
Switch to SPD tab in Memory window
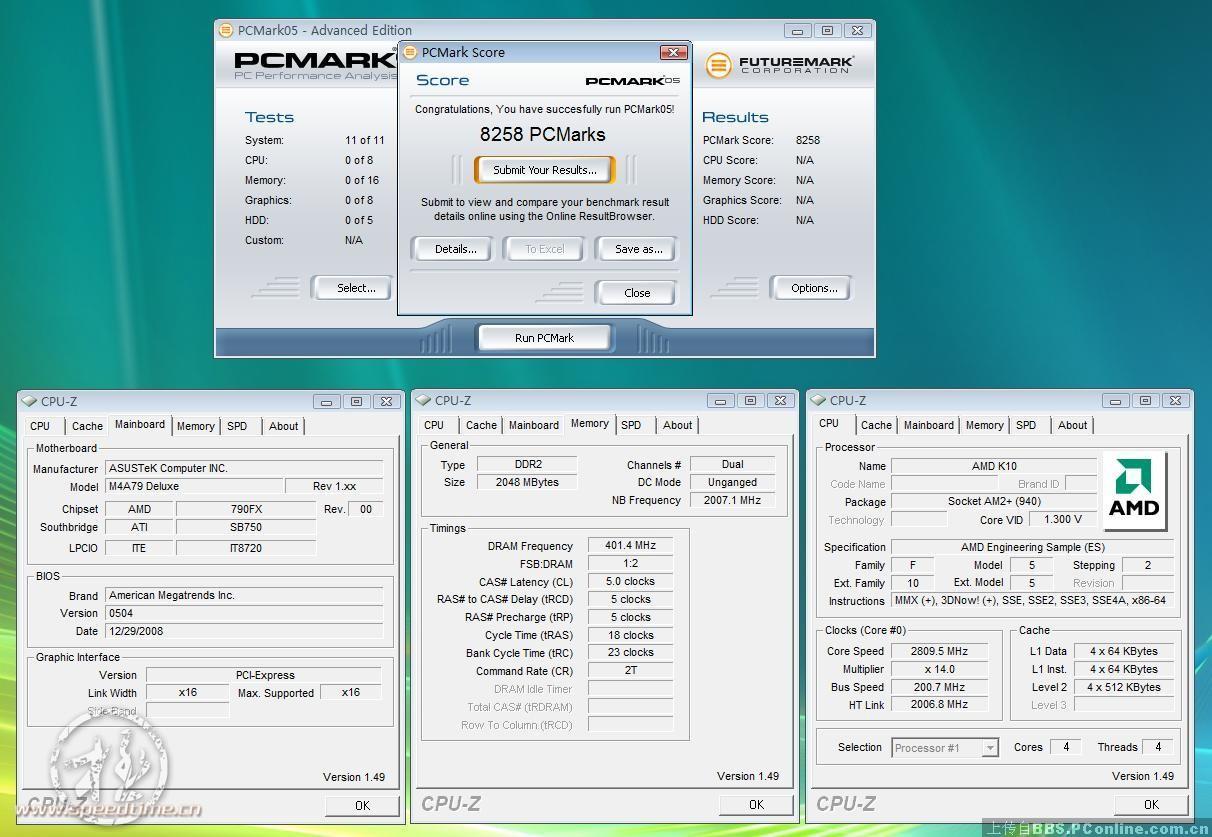631,425
